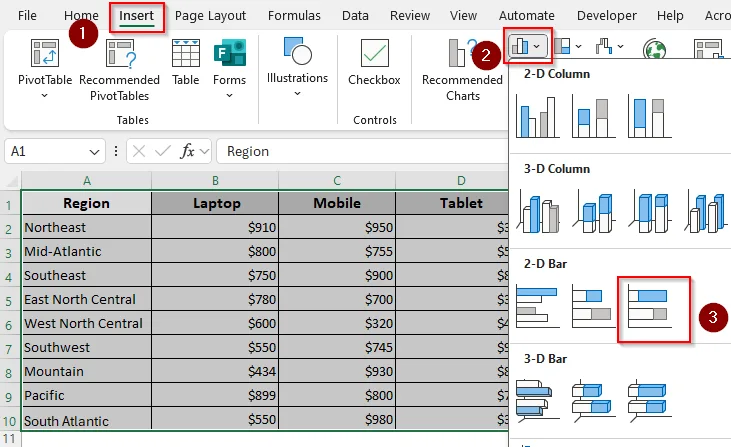Switch to the Data tab

[355, 15]
